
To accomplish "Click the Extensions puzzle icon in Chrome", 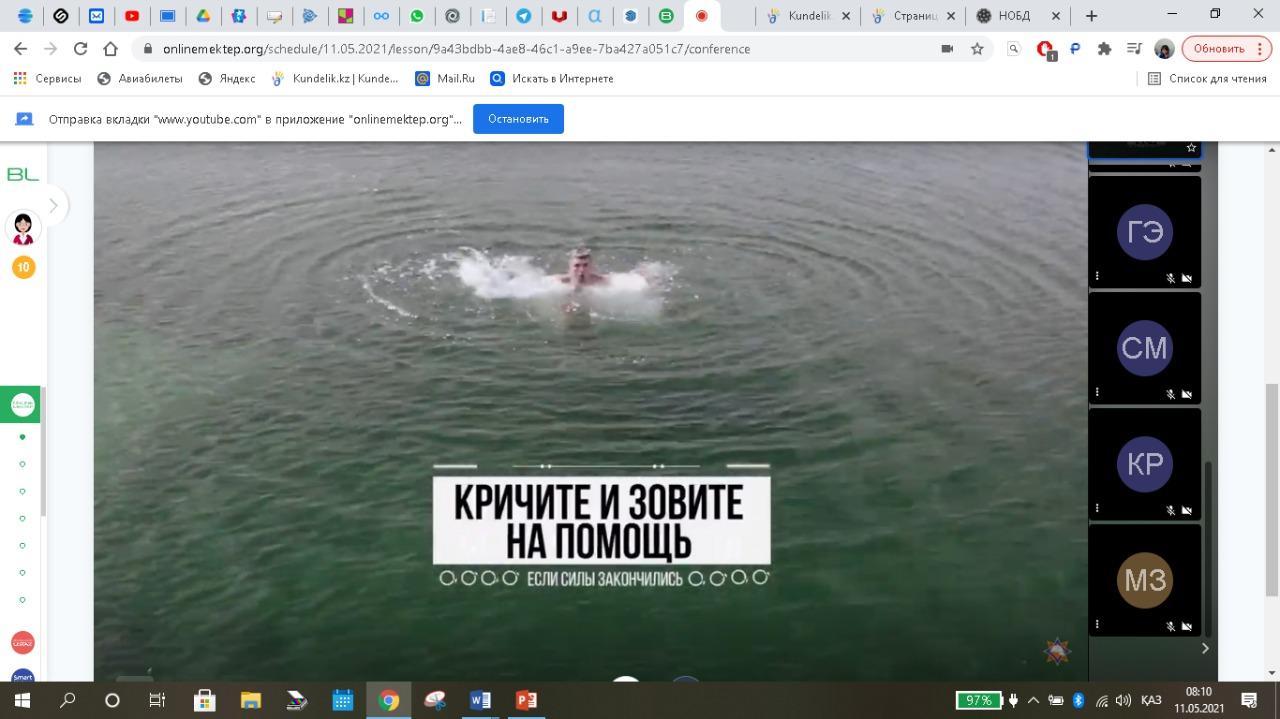I will tap(1104, 49).
